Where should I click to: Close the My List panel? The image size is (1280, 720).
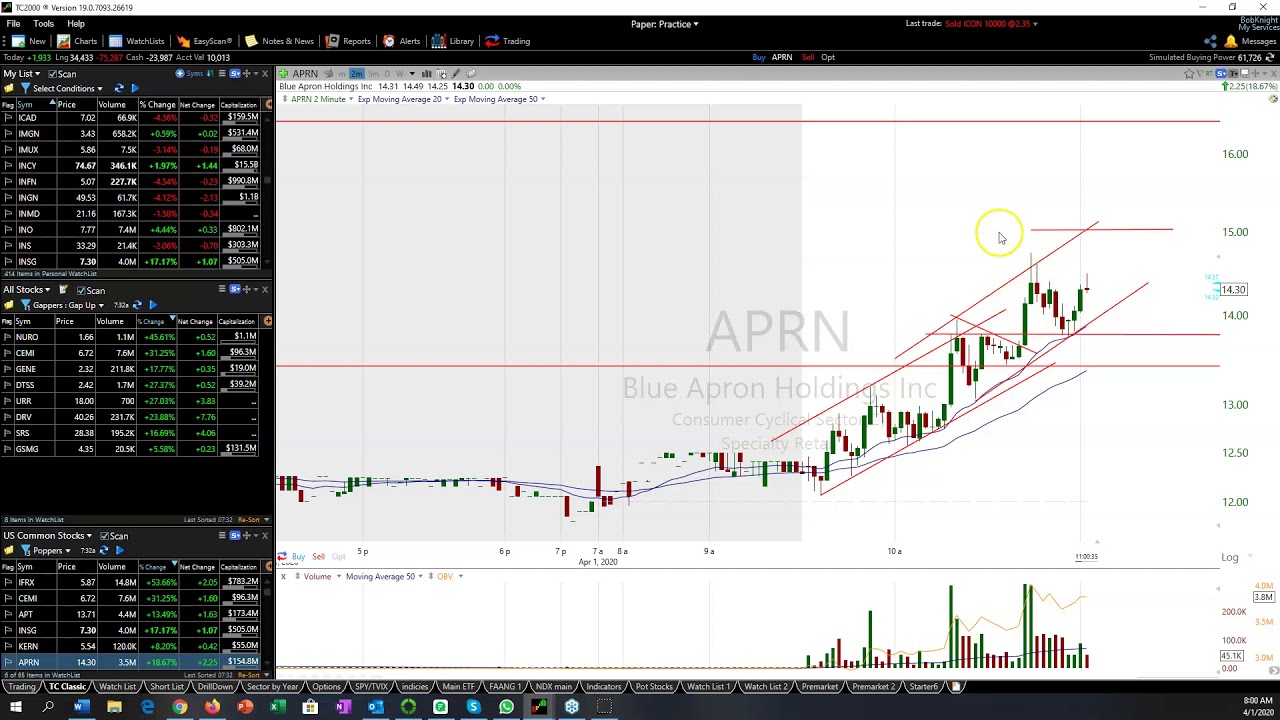264,74
